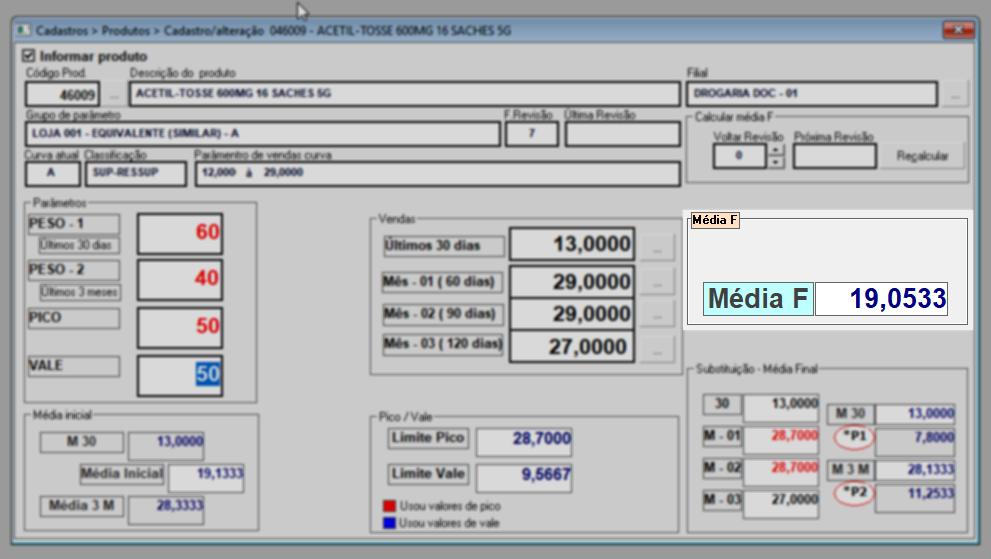The height and width of the screenshot is (559, 991).
Task: Click Mês - 01 sales value 29,0000
Action: click(x=571, y=281)
